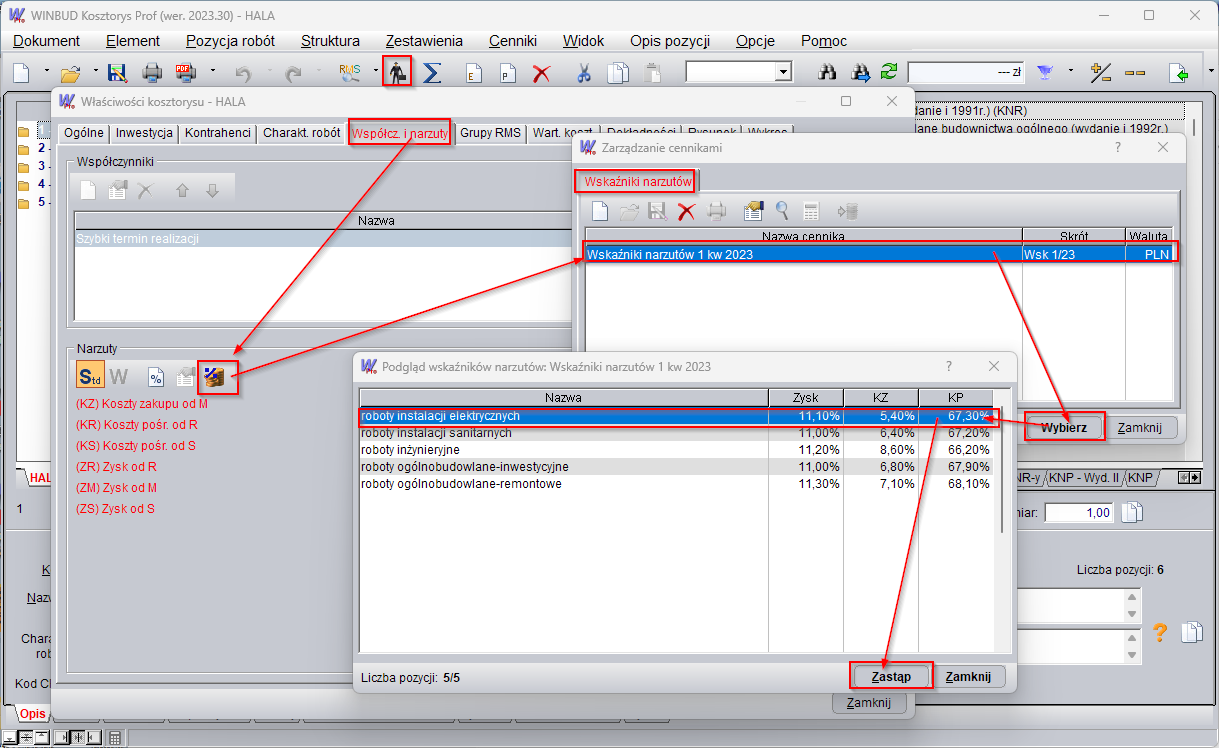This screenshot has height=748, width=1219.
Task: Click the yellow question mark help icon
Action: pyautogui.click(x=1160, y=632)
